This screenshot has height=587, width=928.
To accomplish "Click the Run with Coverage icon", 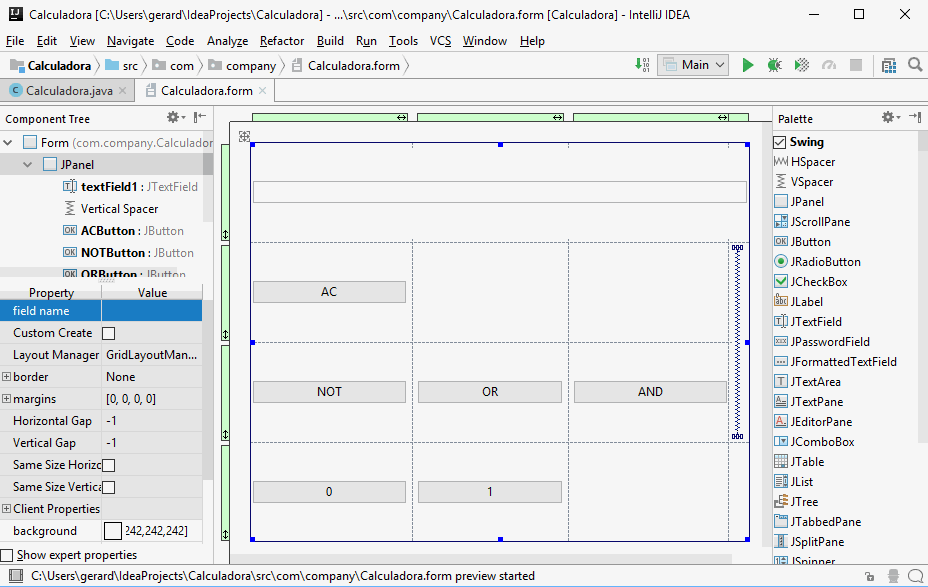I will point(801,65).
